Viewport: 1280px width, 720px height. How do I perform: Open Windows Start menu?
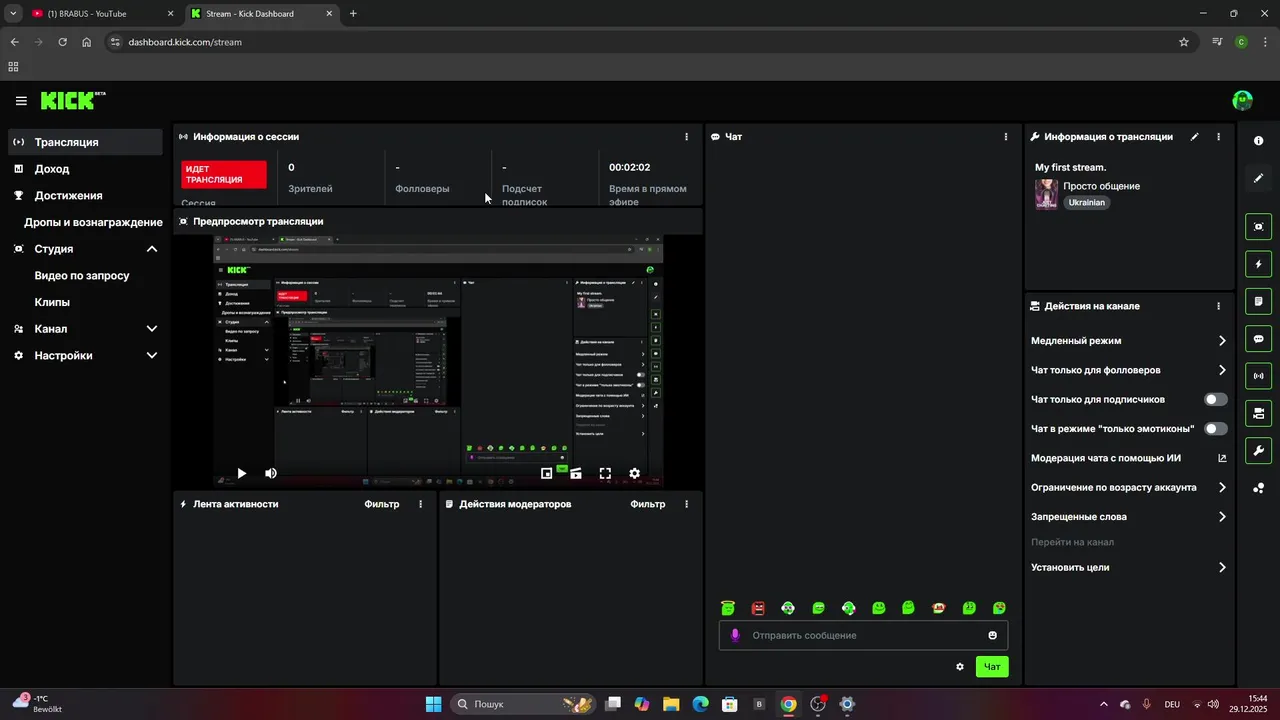coord(433,704)
